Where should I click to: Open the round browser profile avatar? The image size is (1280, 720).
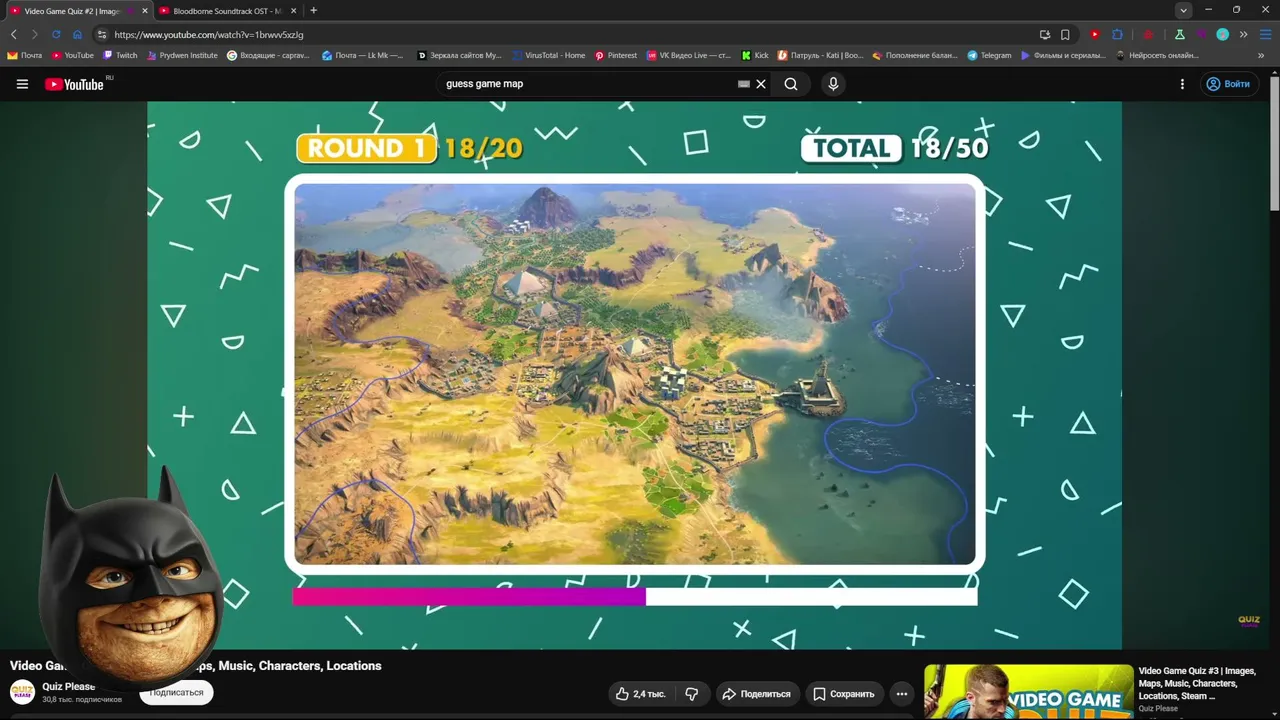click(x=1222, y=34)
